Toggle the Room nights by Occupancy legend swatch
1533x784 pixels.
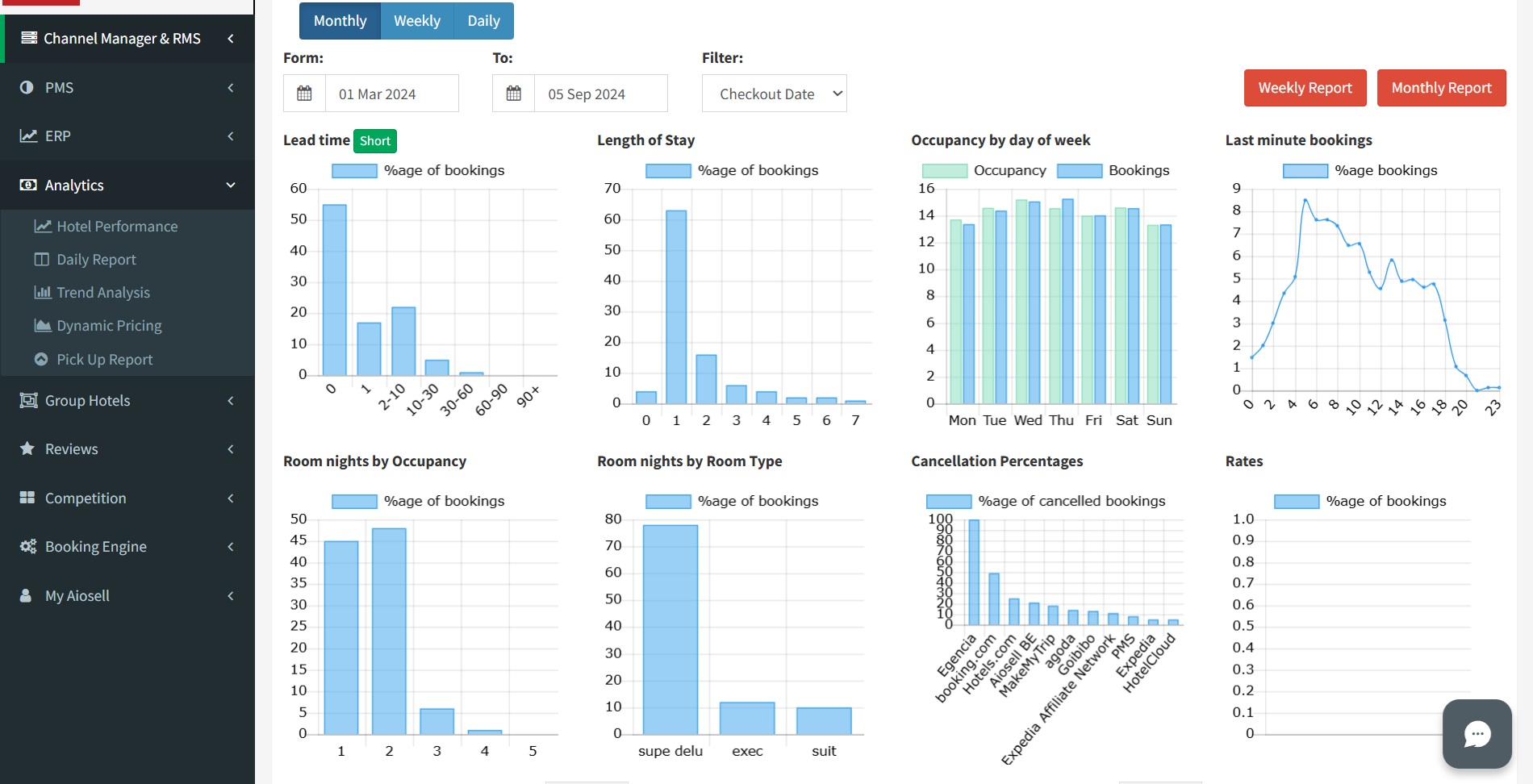pyautogui.click(x=354, y=501)
